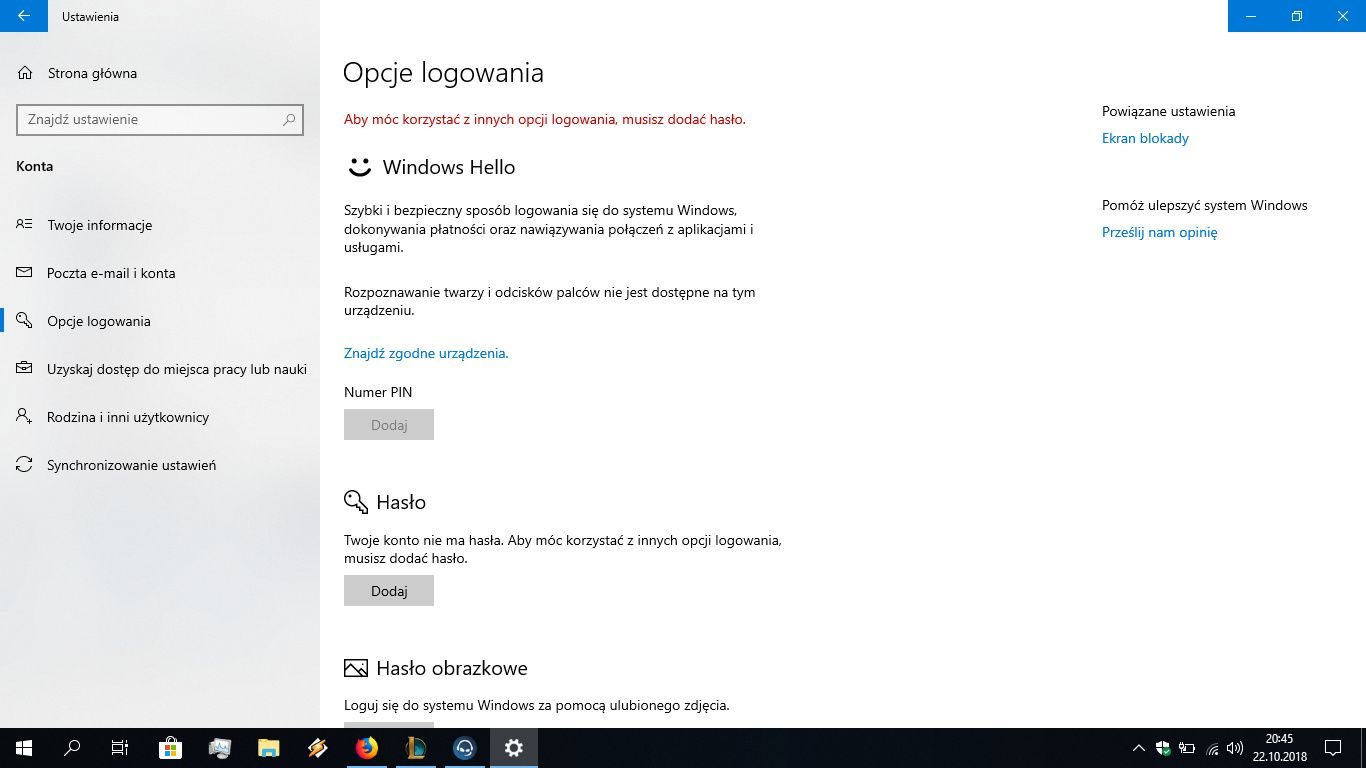Click Dodaj button under Hasło
This screenshot has height=768, width=1366.
point(389,591)
